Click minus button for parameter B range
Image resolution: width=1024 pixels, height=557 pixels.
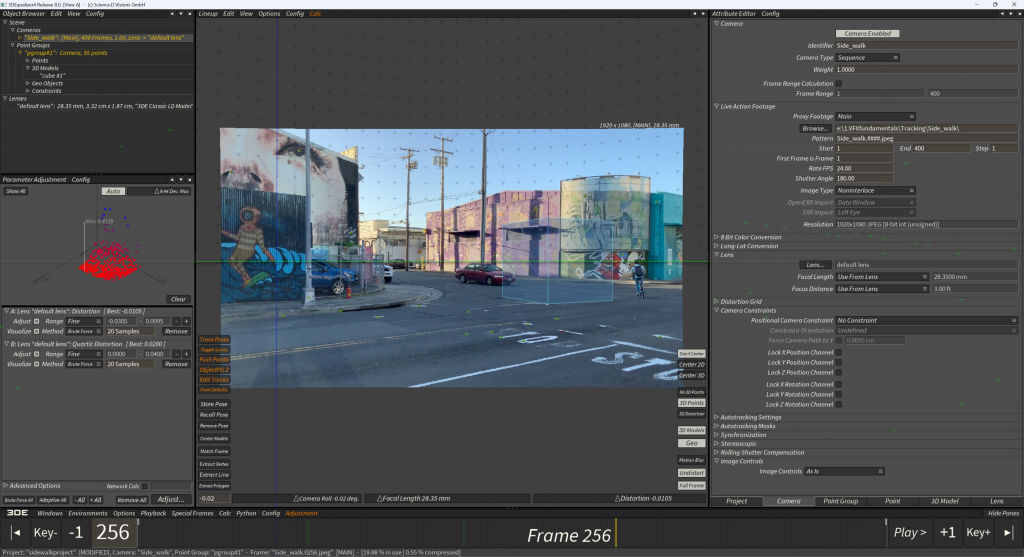pyautogui.click(x=176, y=354)
